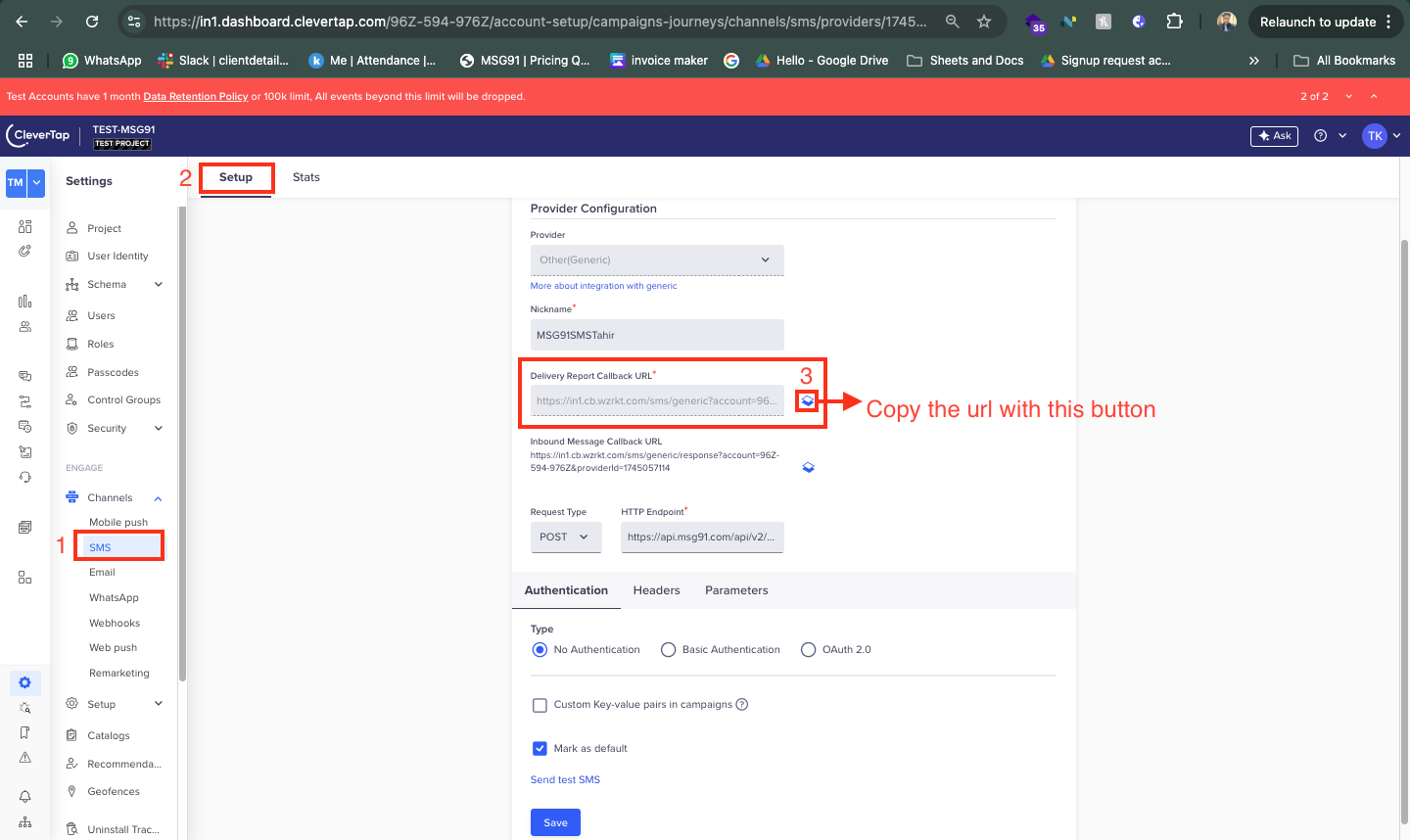Open browser extensions puzzle icon

point(1174,22)
